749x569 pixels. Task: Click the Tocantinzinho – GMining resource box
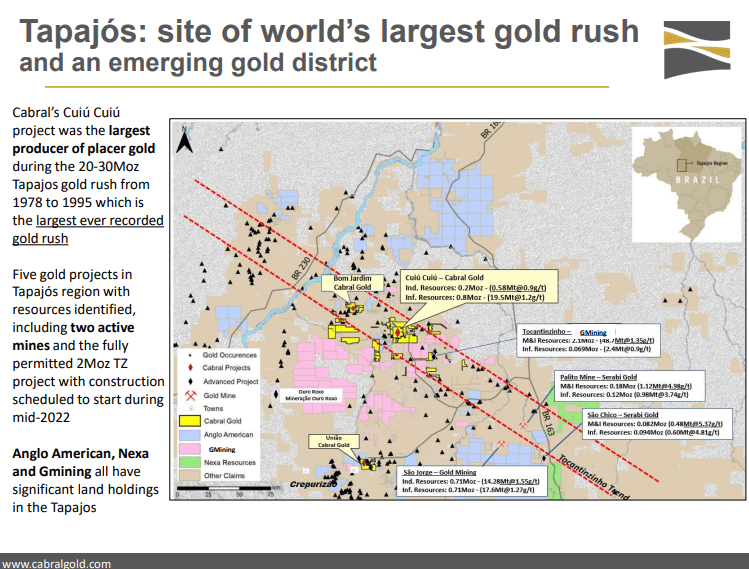588,340
